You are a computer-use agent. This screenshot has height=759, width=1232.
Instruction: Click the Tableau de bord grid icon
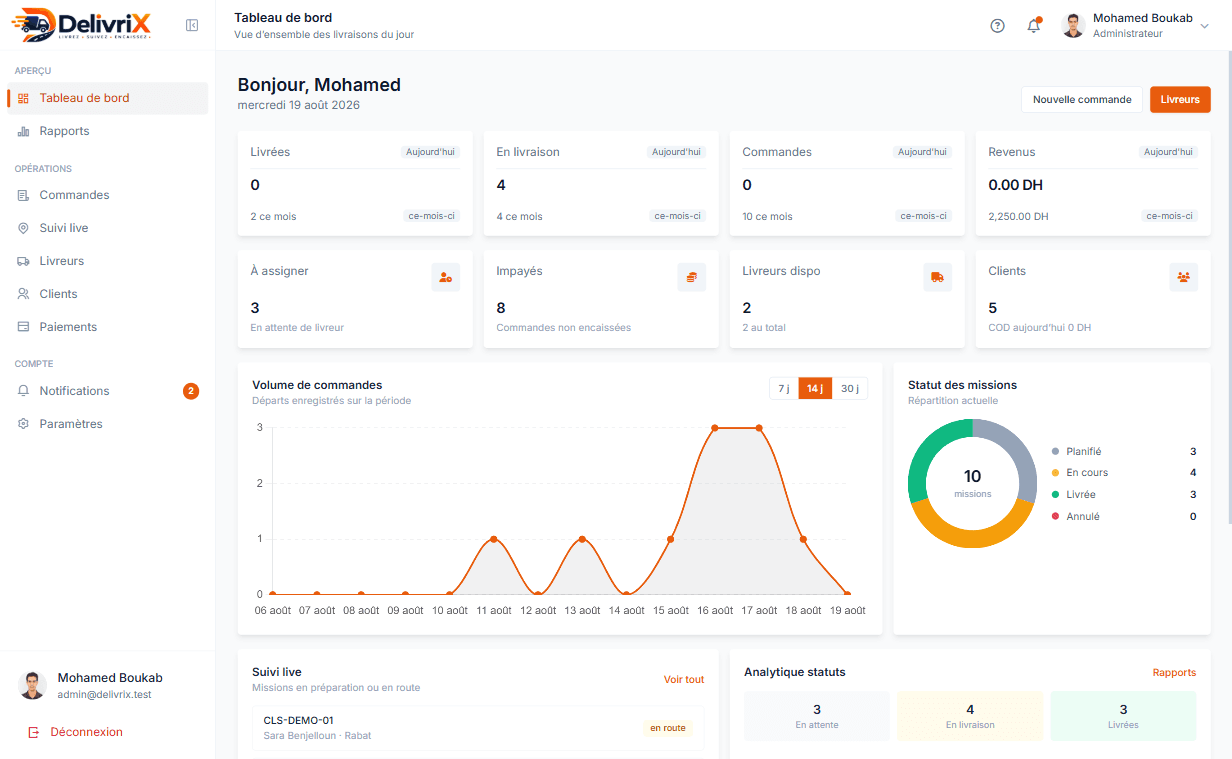pyautogui.click(x=23, y=98)
